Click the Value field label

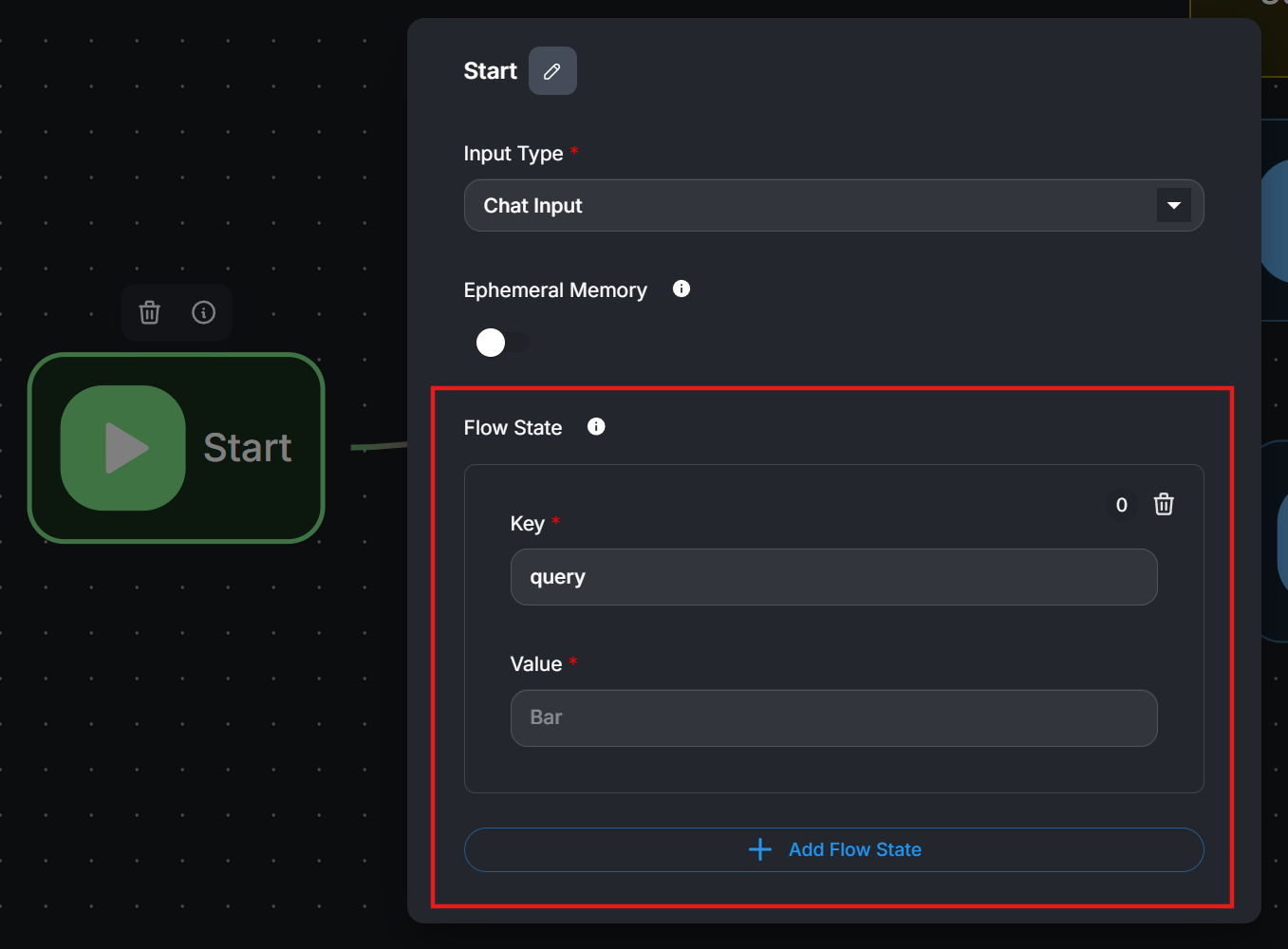click(x=536, y=664)
